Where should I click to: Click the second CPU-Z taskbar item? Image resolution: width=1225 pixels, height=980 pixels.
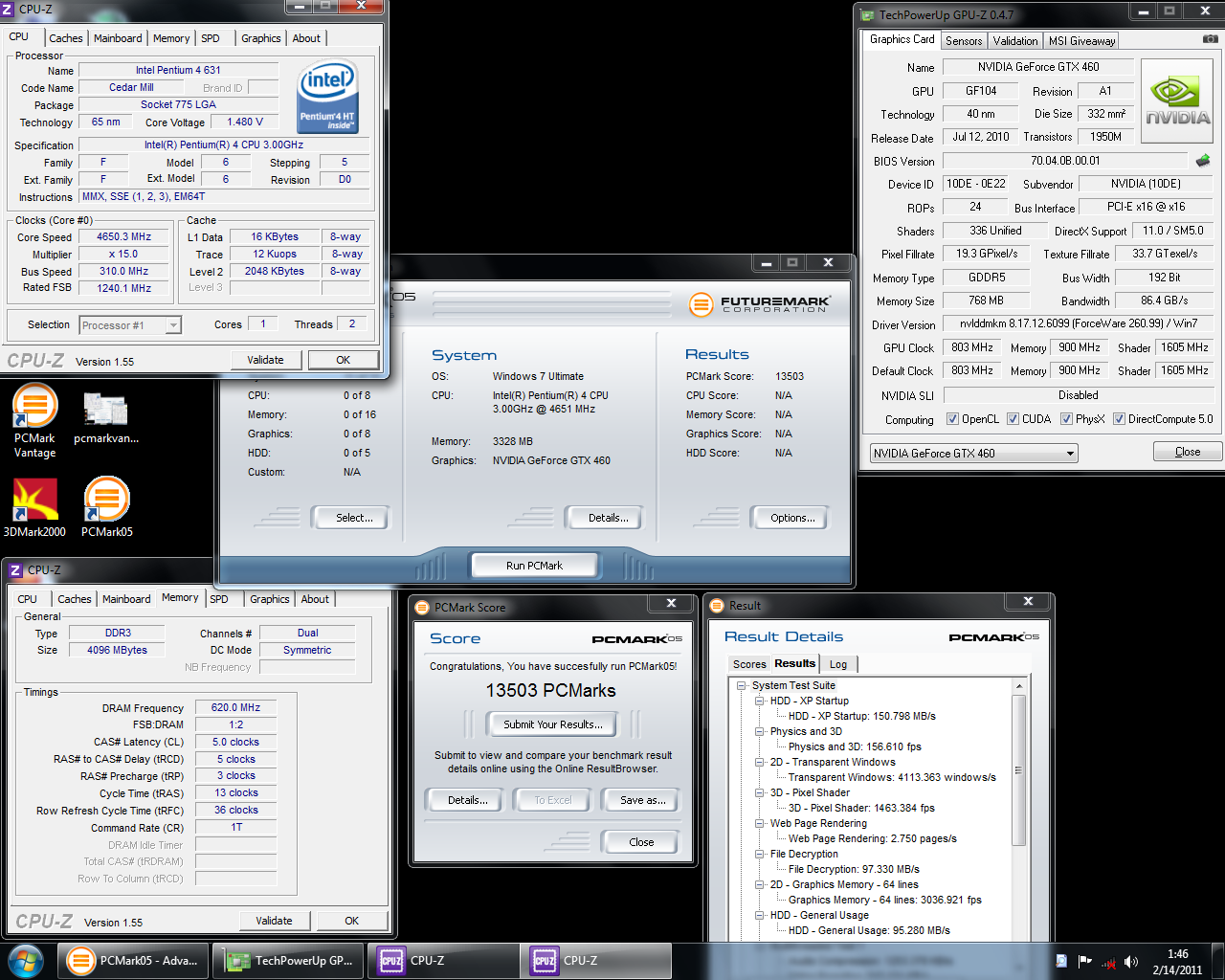pyautogui.click(x=594, y=961)
